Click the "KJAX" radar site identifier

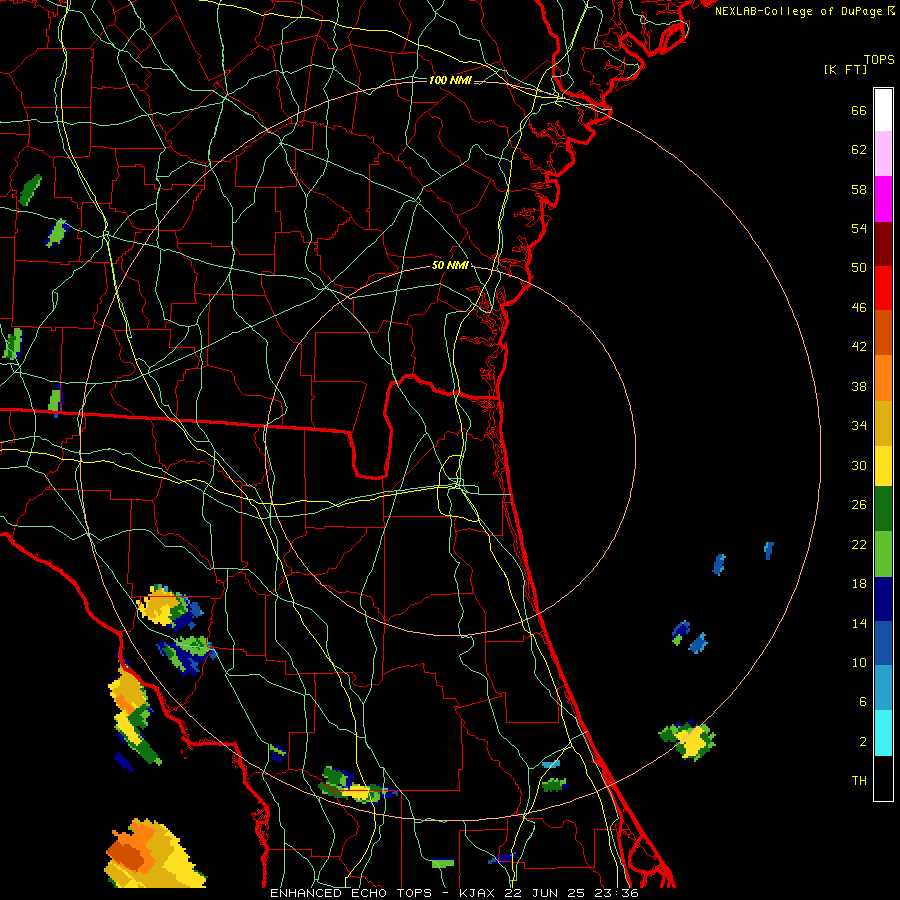click(478, 893)
